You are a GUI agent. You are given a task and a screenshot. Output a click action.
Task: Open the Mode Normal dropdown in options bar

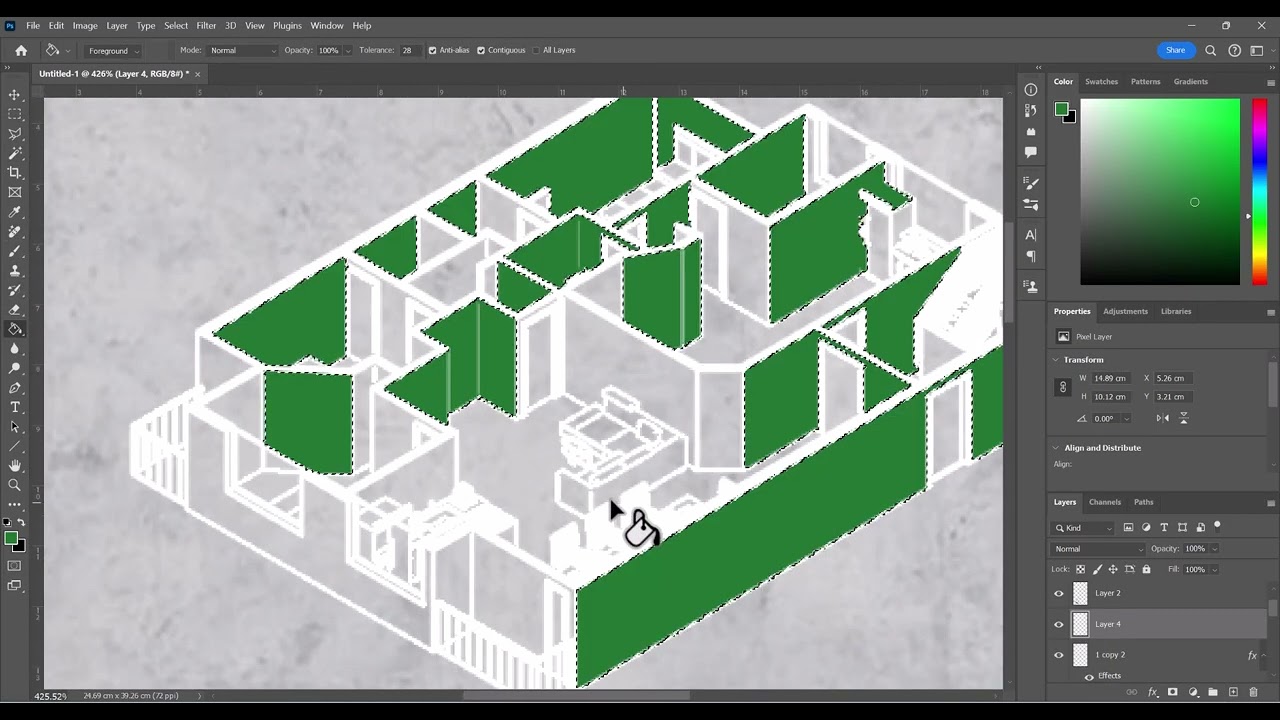point(242,50)
